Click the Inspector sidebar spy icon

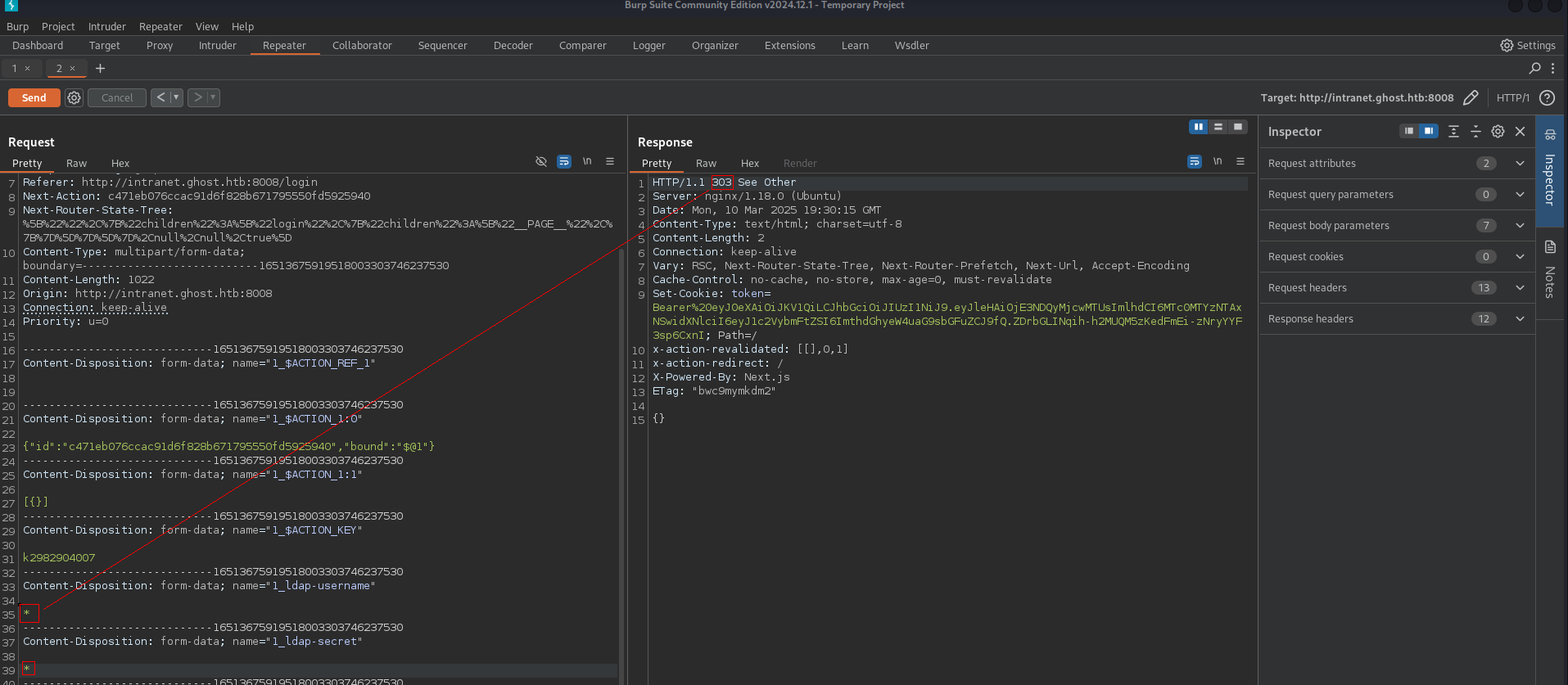1550,134
